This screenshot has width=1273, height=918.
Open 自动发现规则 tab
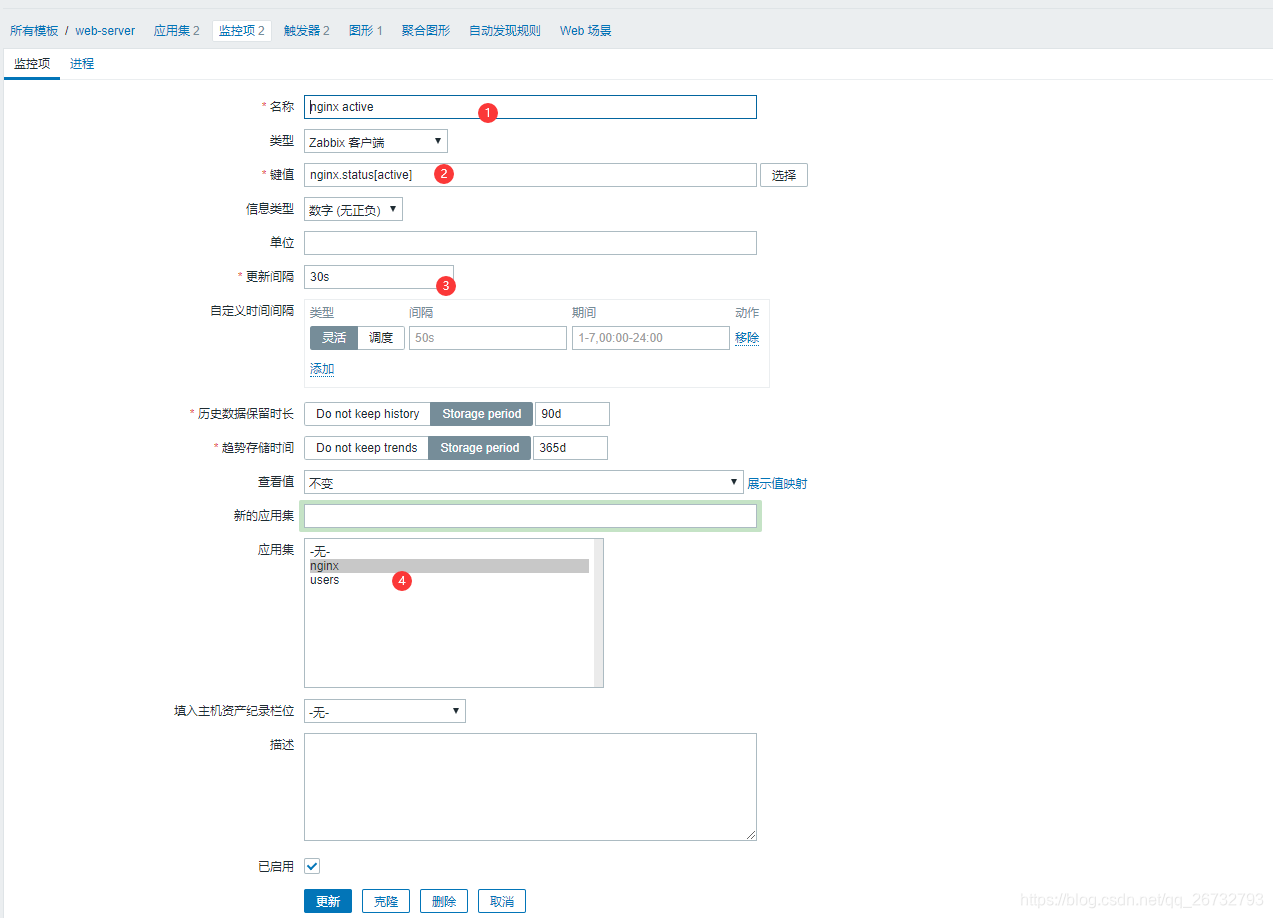pyautogui.click(x=505, y=31)
